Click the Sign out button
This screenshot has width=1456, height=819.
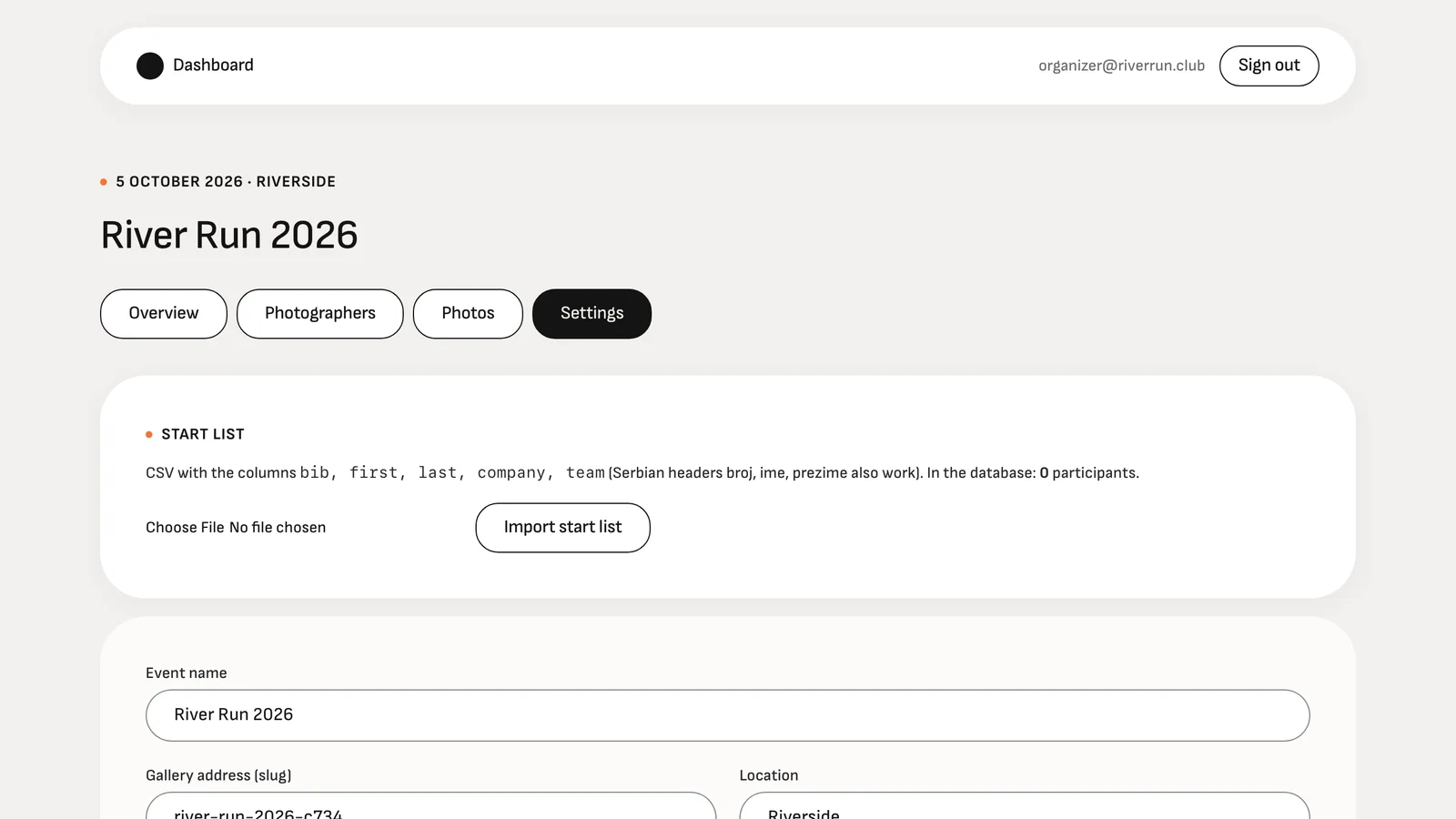coord(1269,66)
